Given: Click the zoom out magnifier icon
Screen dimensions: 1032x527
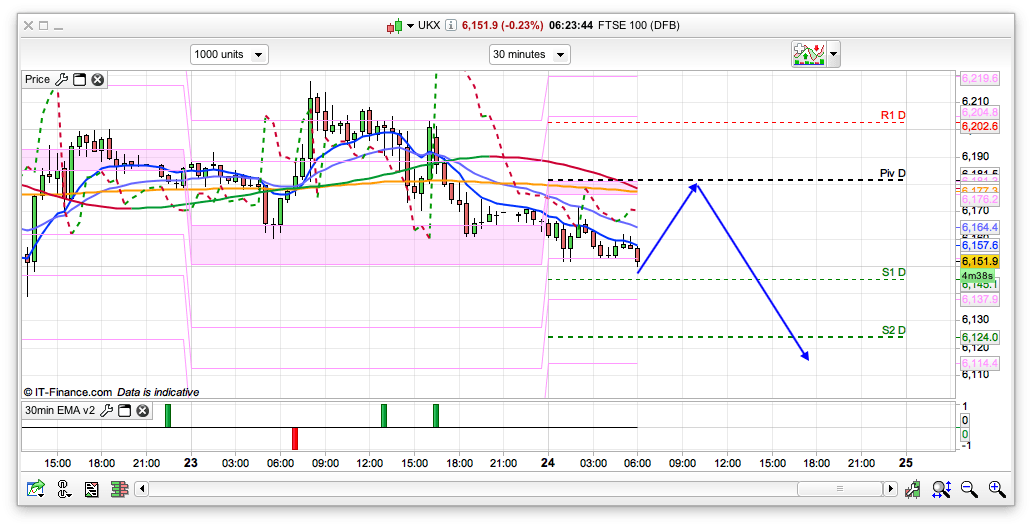Looking at the screenshot, I should [x=969, y=489].
